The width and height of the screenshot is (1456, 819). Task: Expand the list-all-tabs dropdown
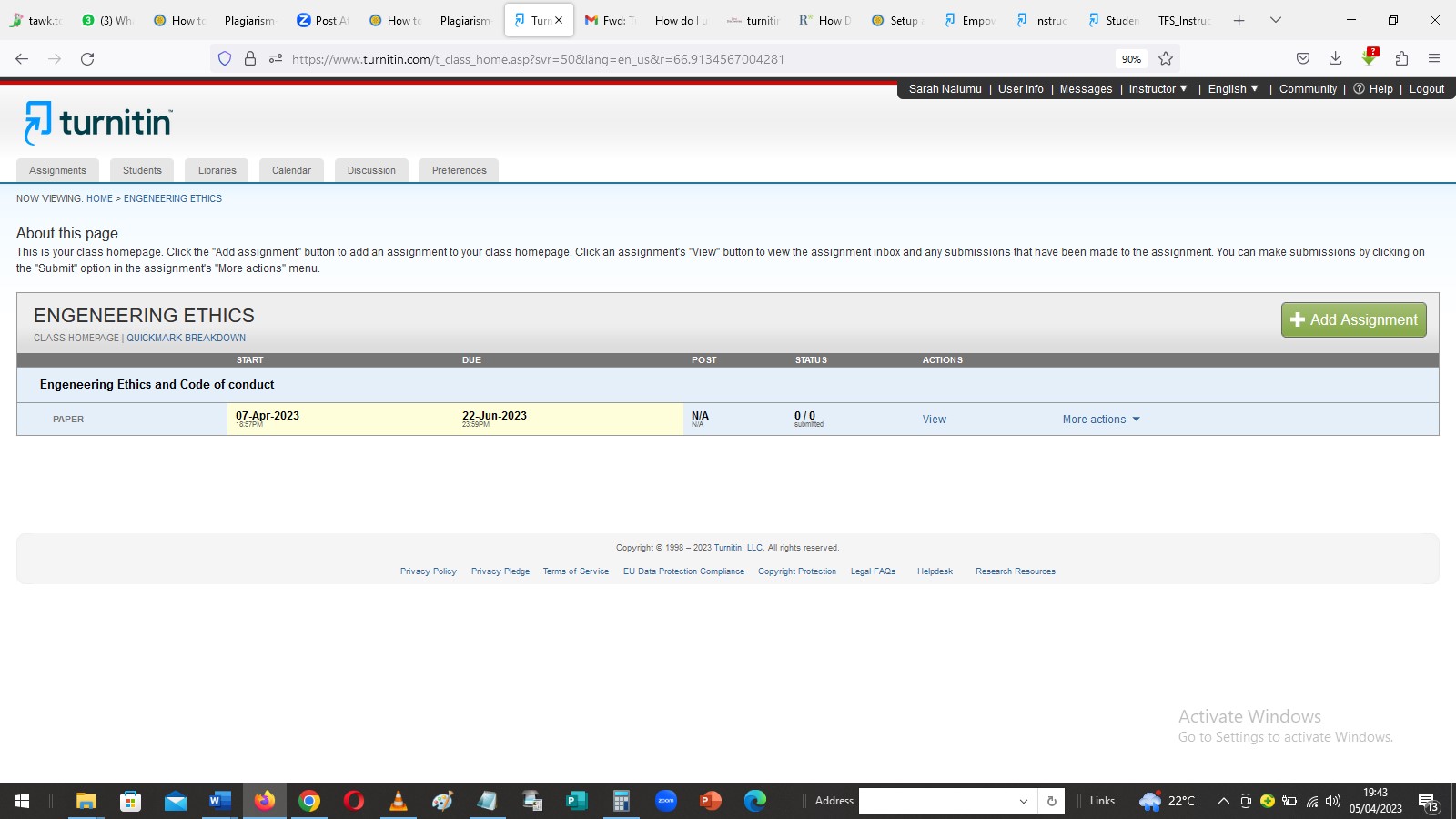pyautogui.click(x=1276, y=20)
